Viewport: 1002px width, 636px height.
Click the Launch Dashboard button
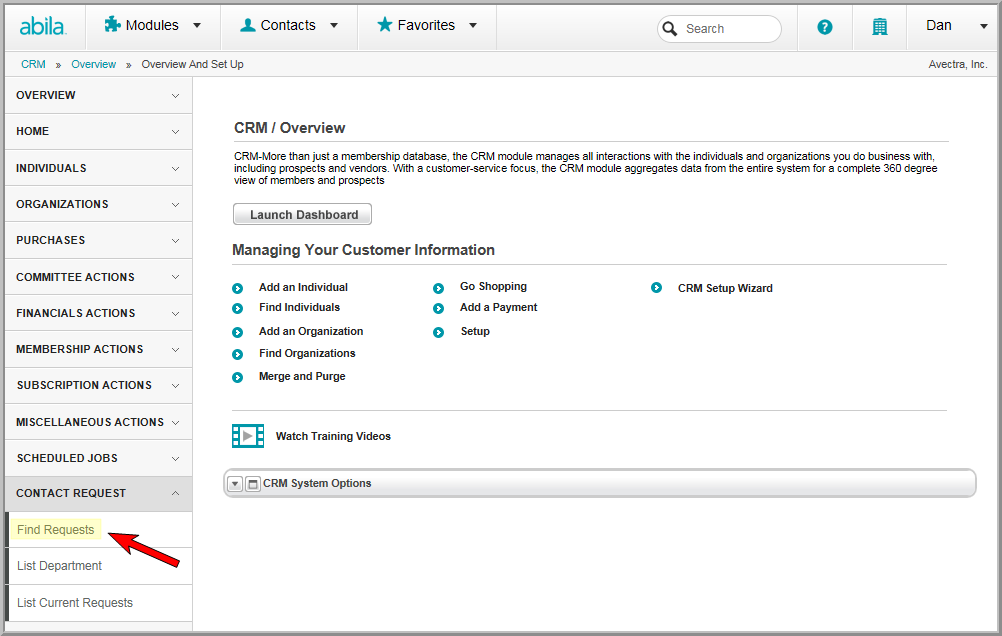coord(302,214)
